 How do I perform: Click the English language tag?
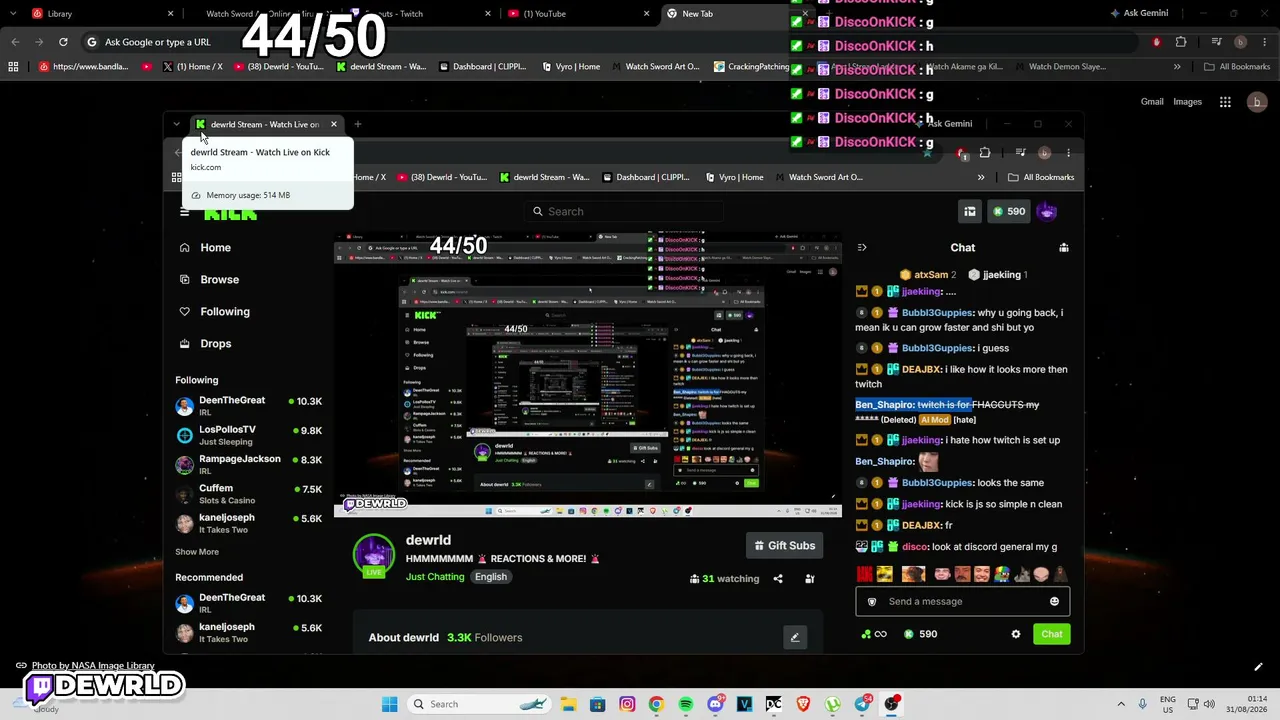pos(491,577)
